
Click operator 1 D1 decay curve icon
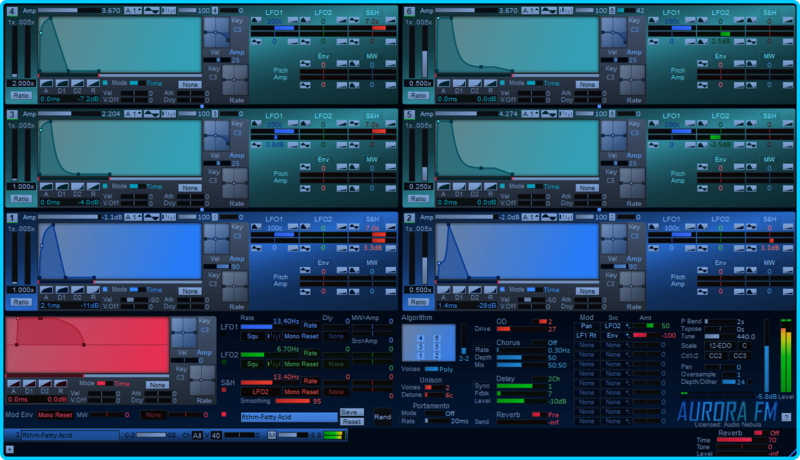pos(62,290)
